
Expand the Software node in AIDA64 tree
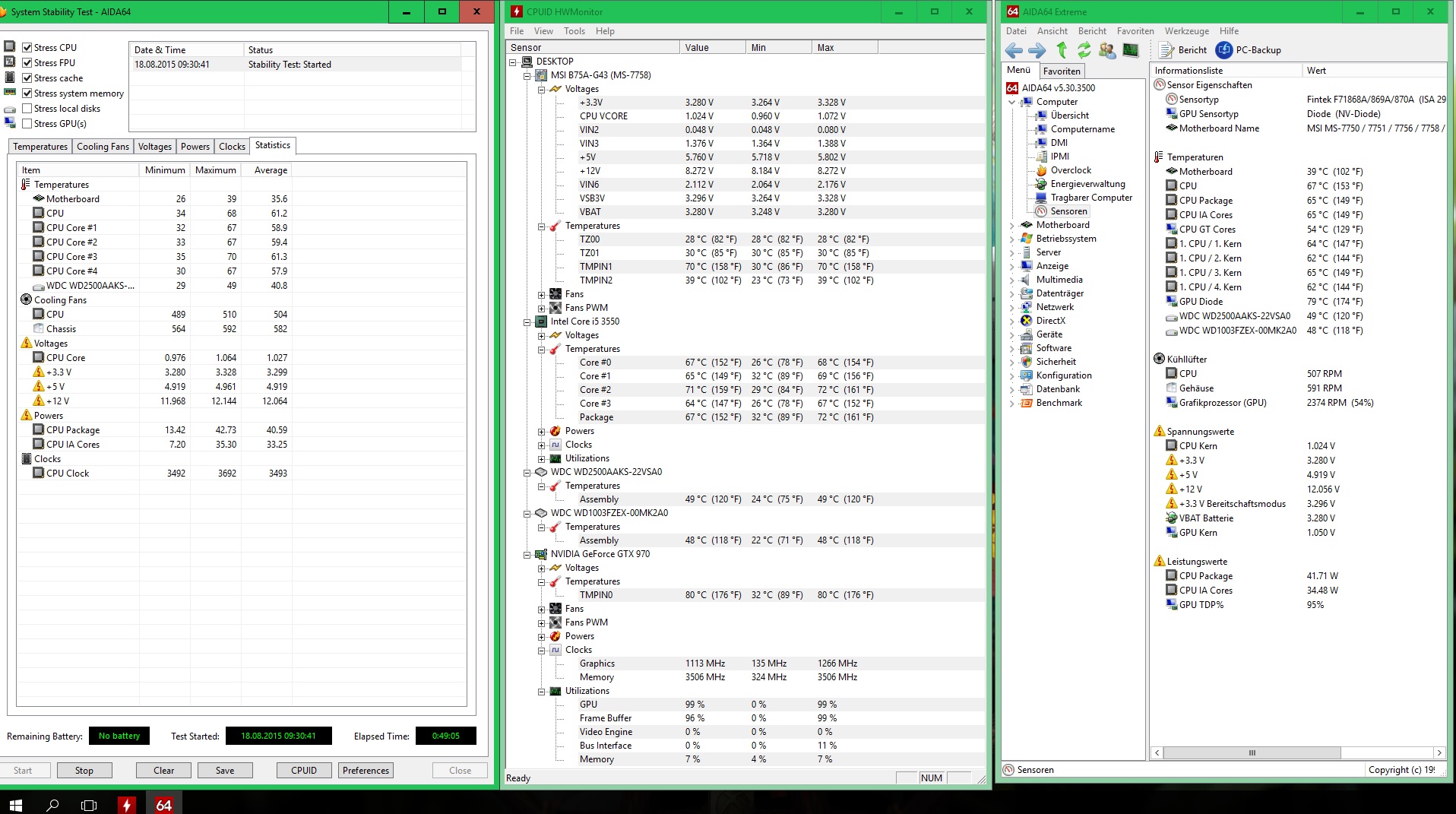pyautogui.click(x=1012, y=348)
